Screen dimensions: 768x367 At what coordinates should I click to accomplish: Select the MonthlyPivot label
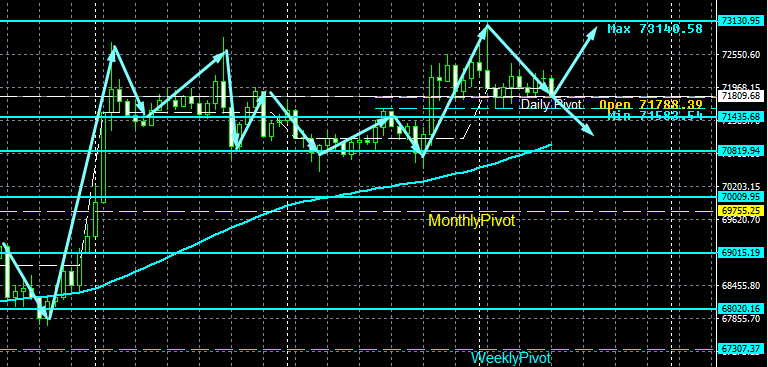point(472,220)
